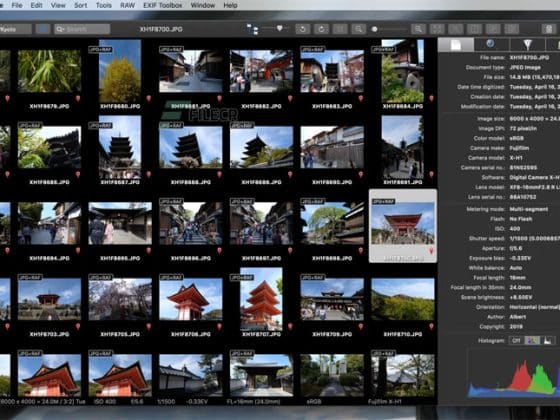Click the folder hierarchy icon in the toolbar
The width and height of the screenshot is (560, 420).
click(x=252, y=29)
